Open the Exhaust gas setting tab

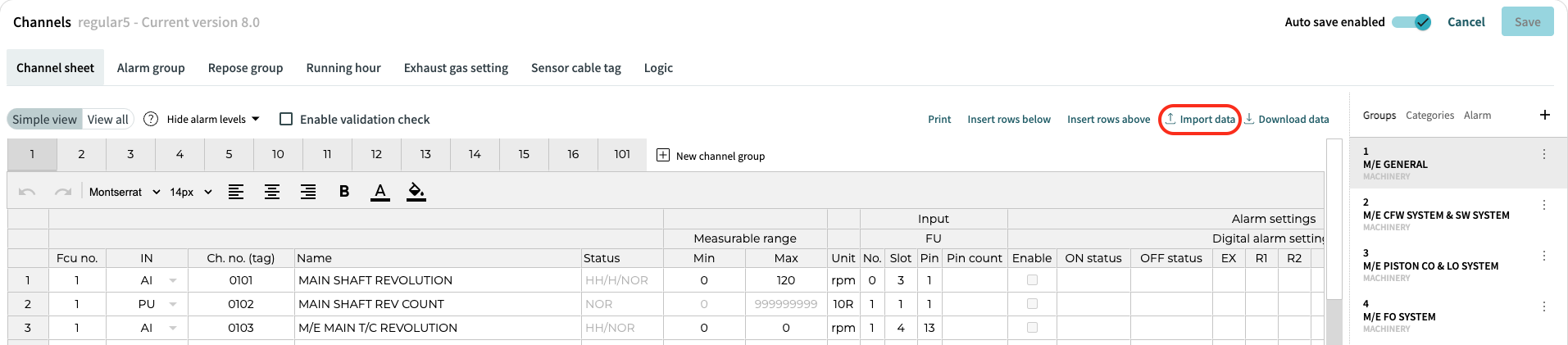[456, 68]
